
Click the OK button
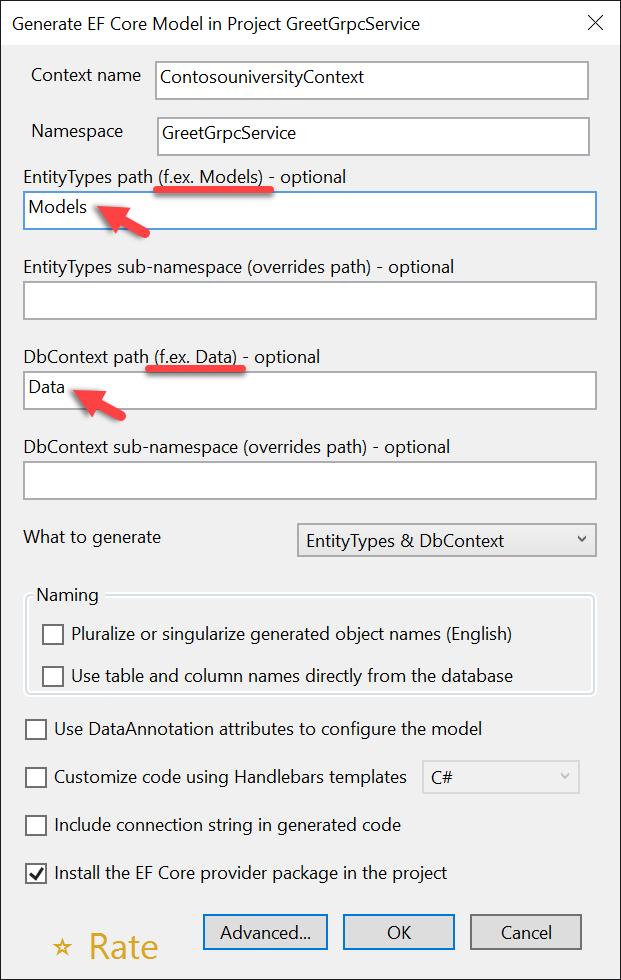[398, 931]
